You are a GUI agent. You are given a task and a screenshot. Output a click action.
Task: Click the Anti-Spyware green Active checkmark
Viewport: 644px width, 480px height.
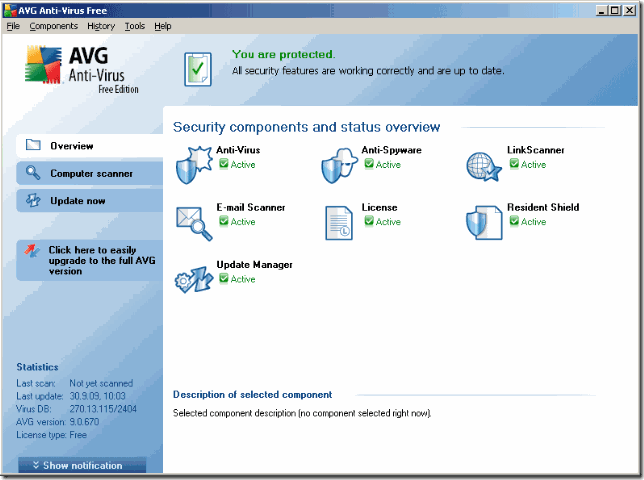[x=369, y=164]
